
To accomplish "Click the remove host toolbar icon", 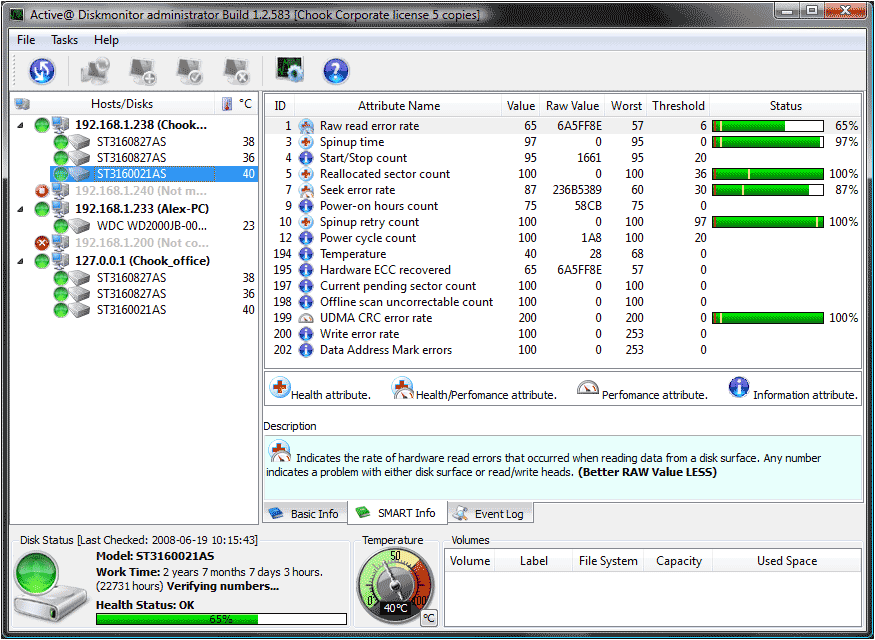I will (237, 71).
